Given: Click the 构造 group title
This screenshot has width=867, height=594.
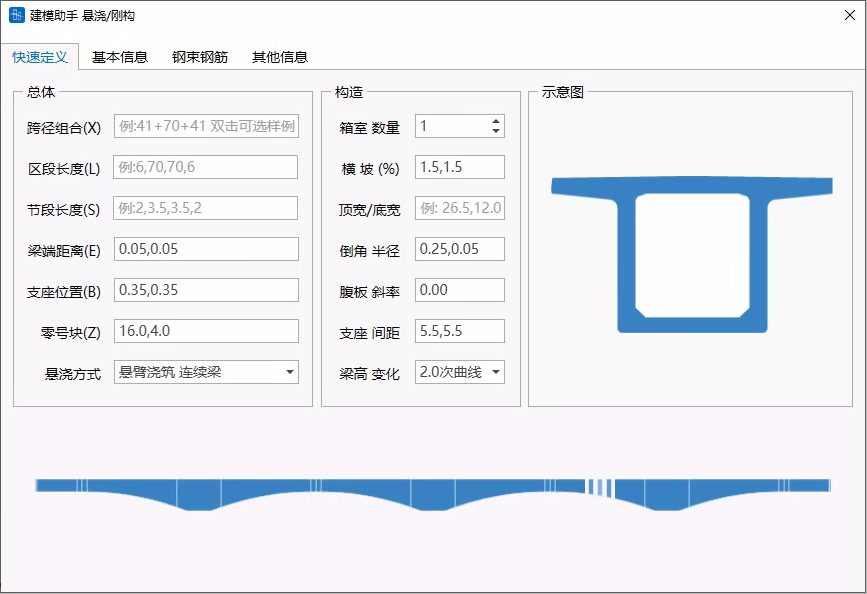Looking at the screenshot, I should click(x=349, y=92).
